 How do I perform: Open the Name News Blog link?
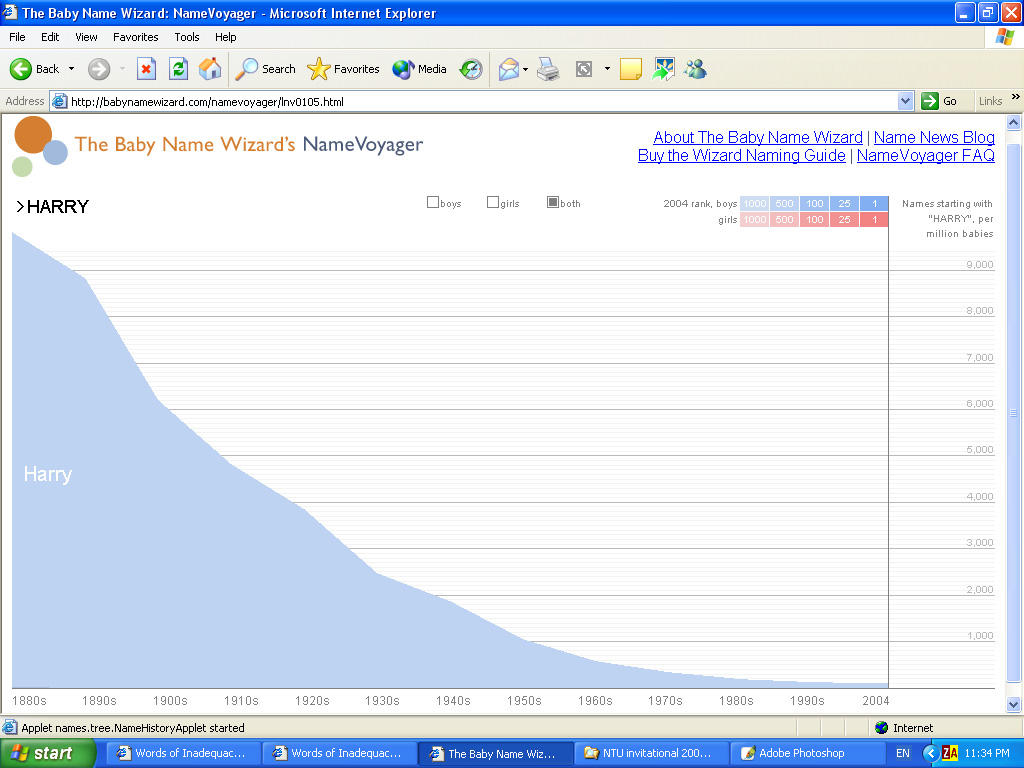935,137
